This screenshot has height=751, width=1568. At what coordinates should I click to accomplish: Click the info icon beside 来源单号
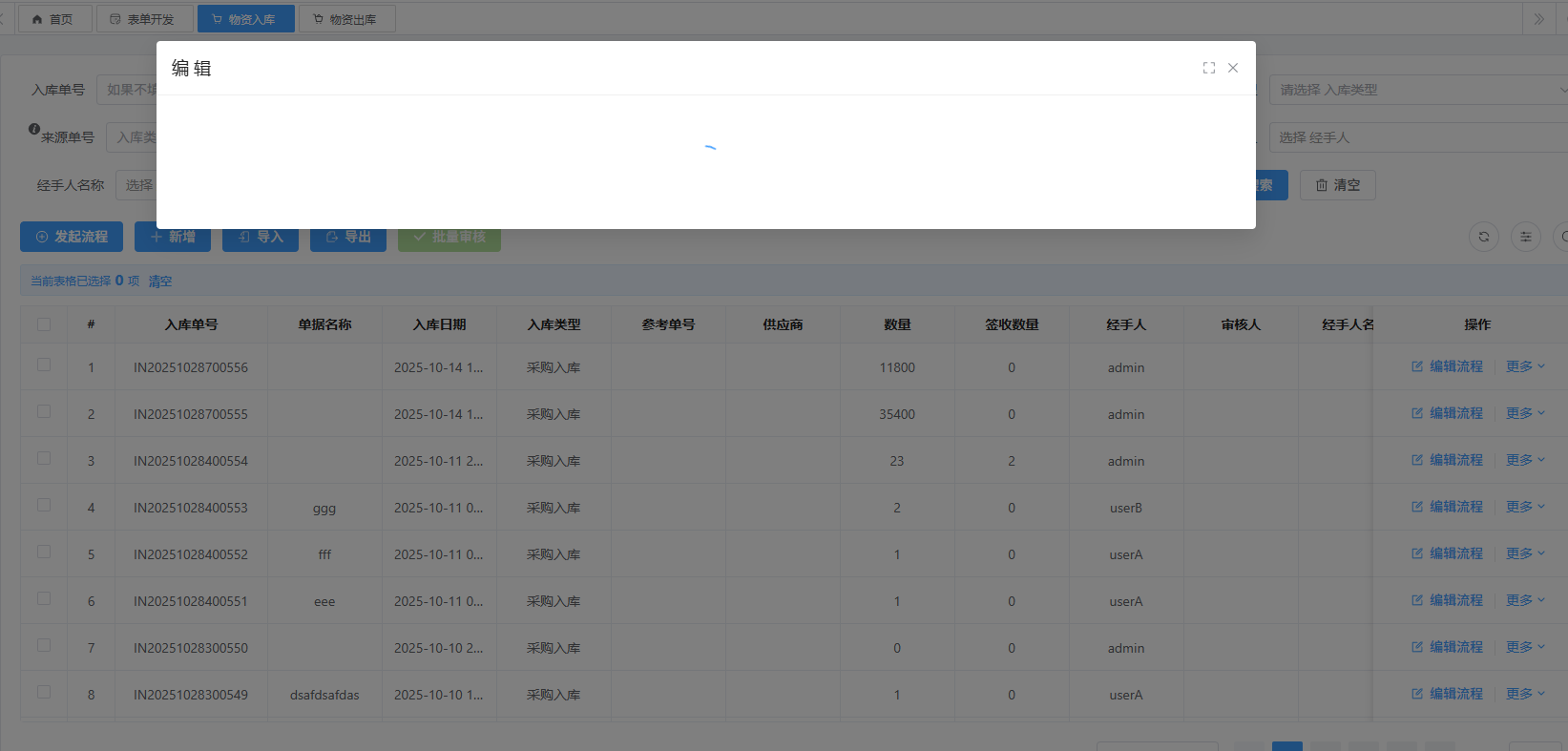tap(34, 129)
